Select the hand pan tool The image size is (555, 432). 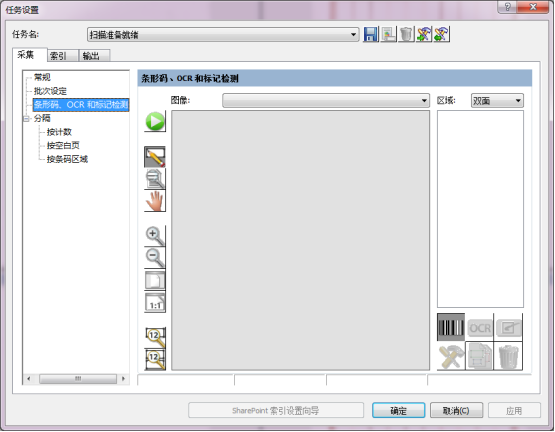coord(155,201)
